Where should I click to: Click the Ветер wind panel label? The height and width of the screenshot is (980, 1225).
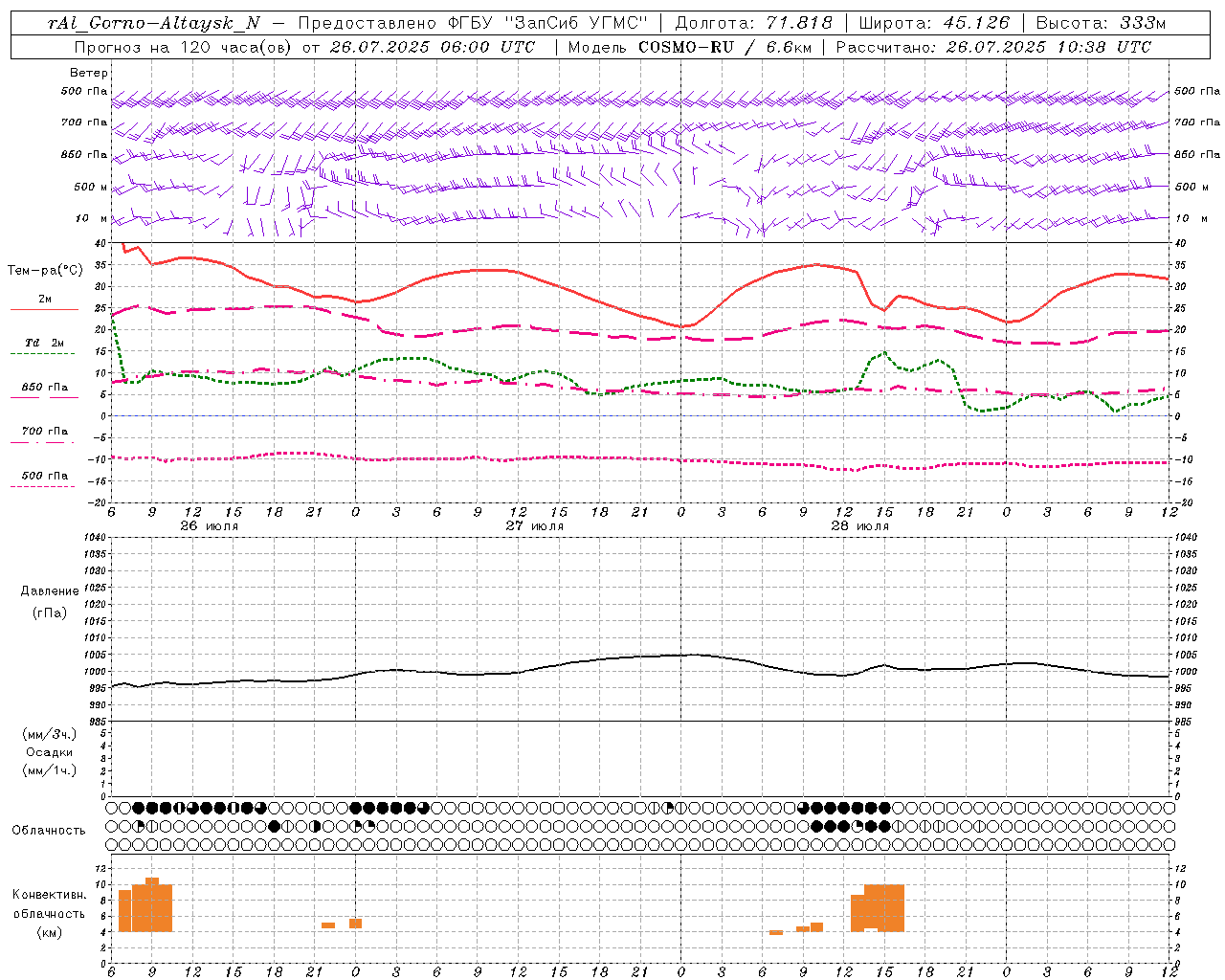pos(89,73)
